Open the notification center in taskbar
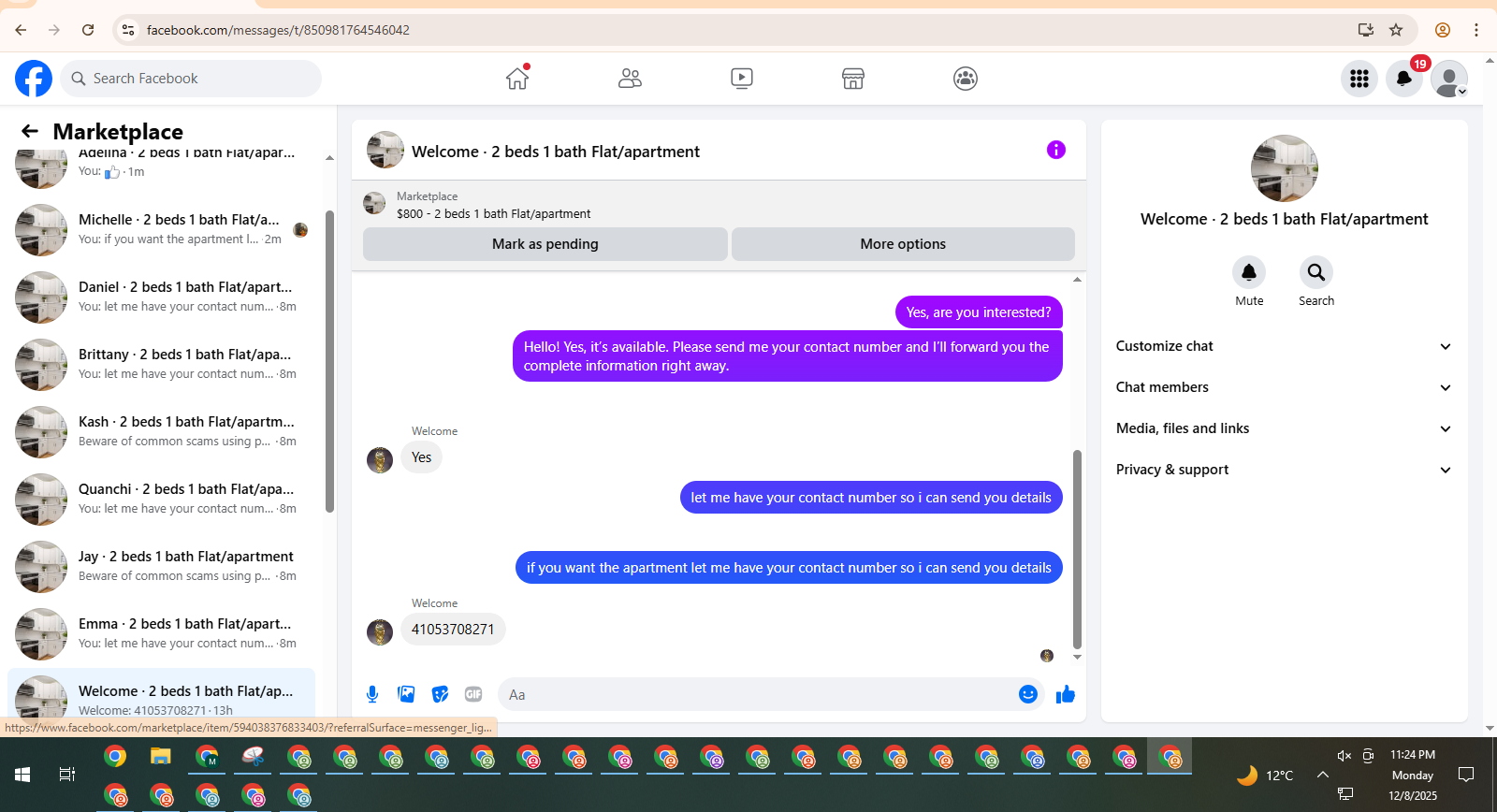This screenshot has height=812, width=1497. pyautogui.click(x=1466, y=775)
